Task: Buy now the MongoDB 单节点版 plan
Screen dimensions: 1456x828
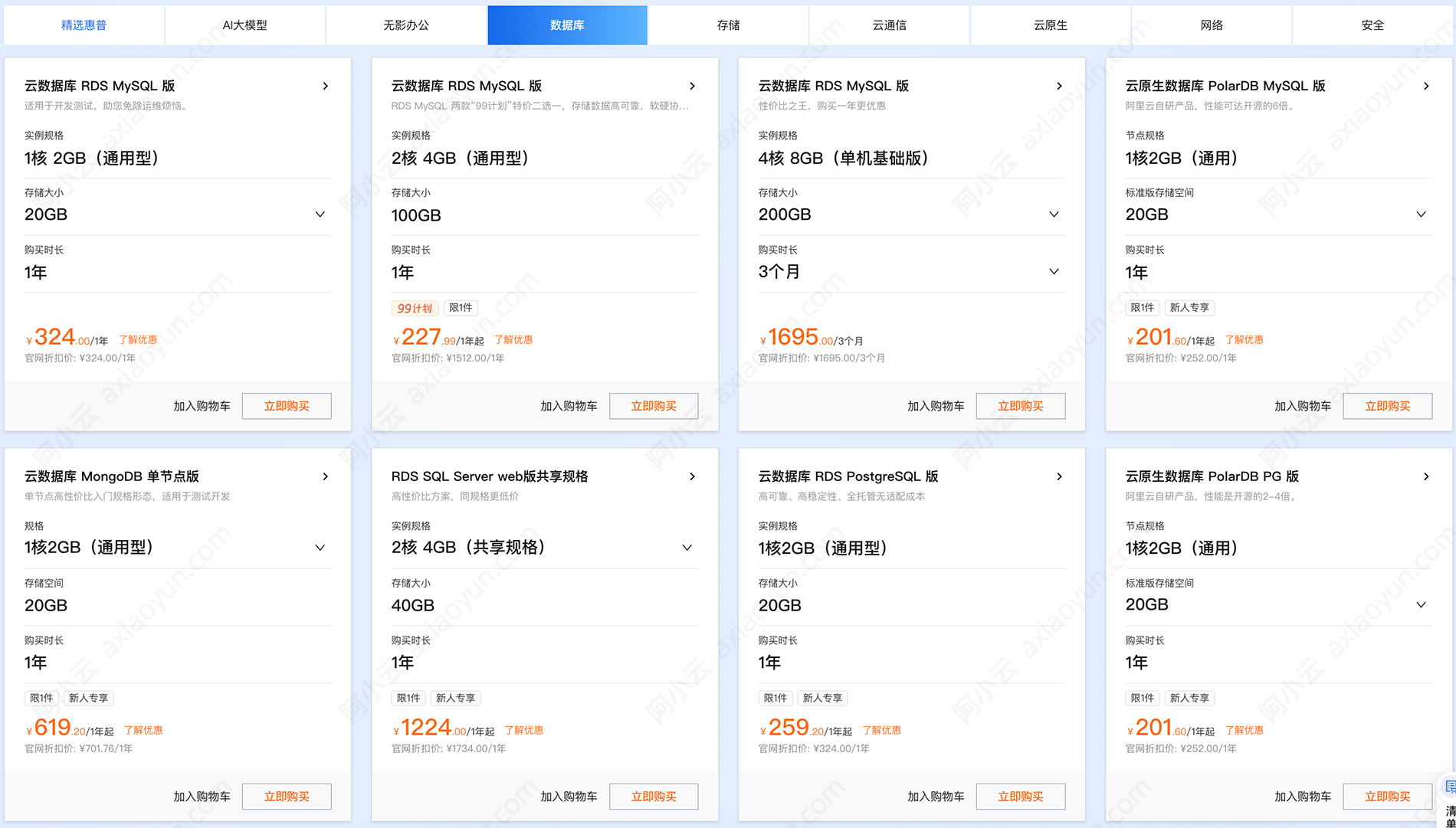Action: click(287, 797)
